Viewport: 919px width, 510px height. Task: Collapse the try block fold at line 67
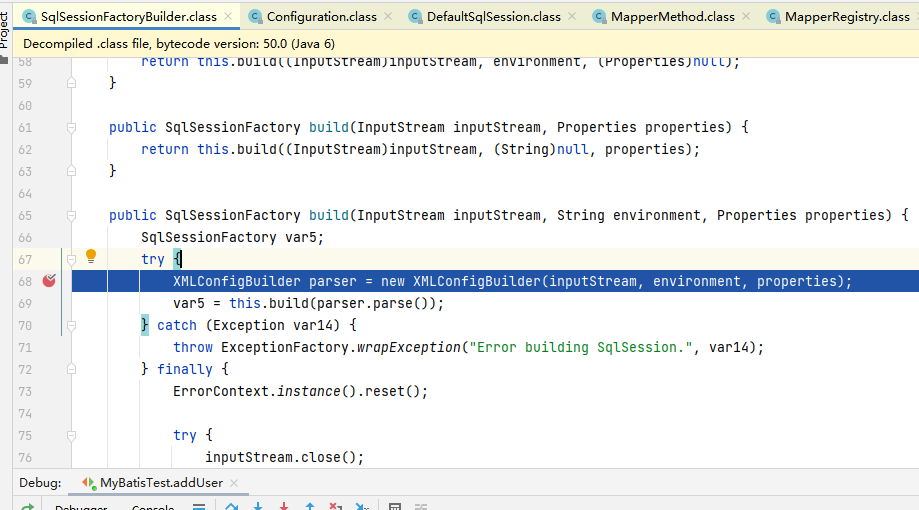(x=72, y=259)
